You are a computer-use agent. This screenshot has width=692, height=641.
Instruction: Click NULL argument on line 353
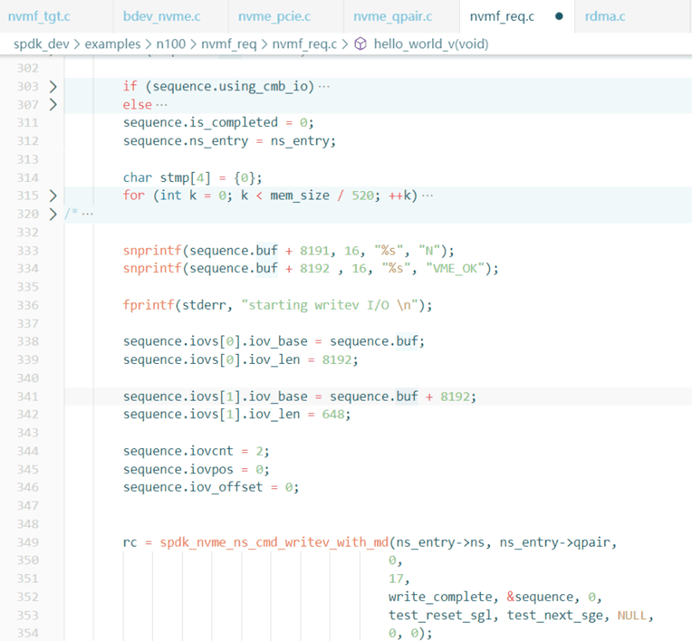coord(632,615)
